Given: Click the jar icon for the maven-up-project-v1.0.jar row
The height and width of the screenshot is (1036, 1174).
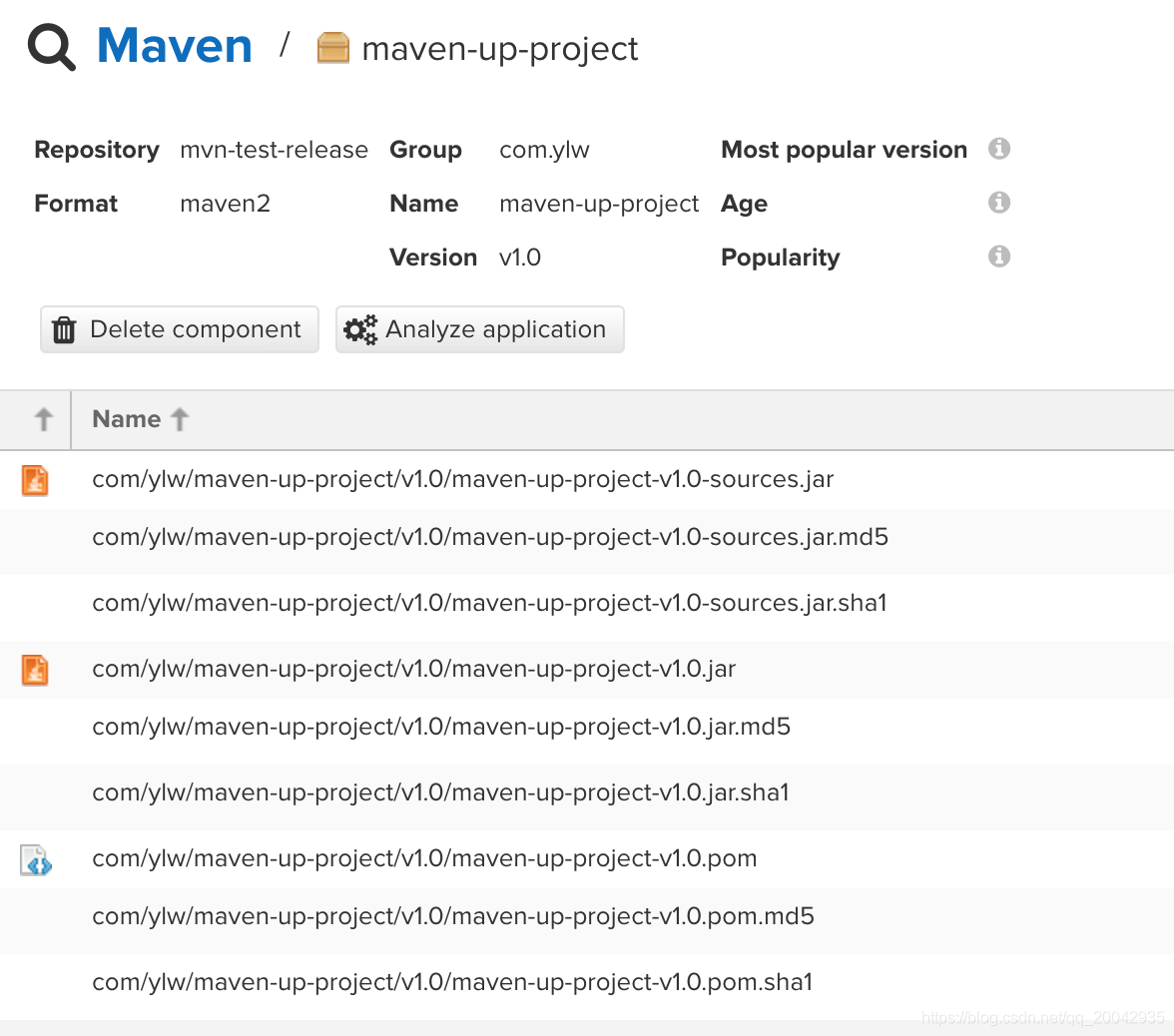Looking at the screenshot, I should pyautogui.click(x=34, y=669).
